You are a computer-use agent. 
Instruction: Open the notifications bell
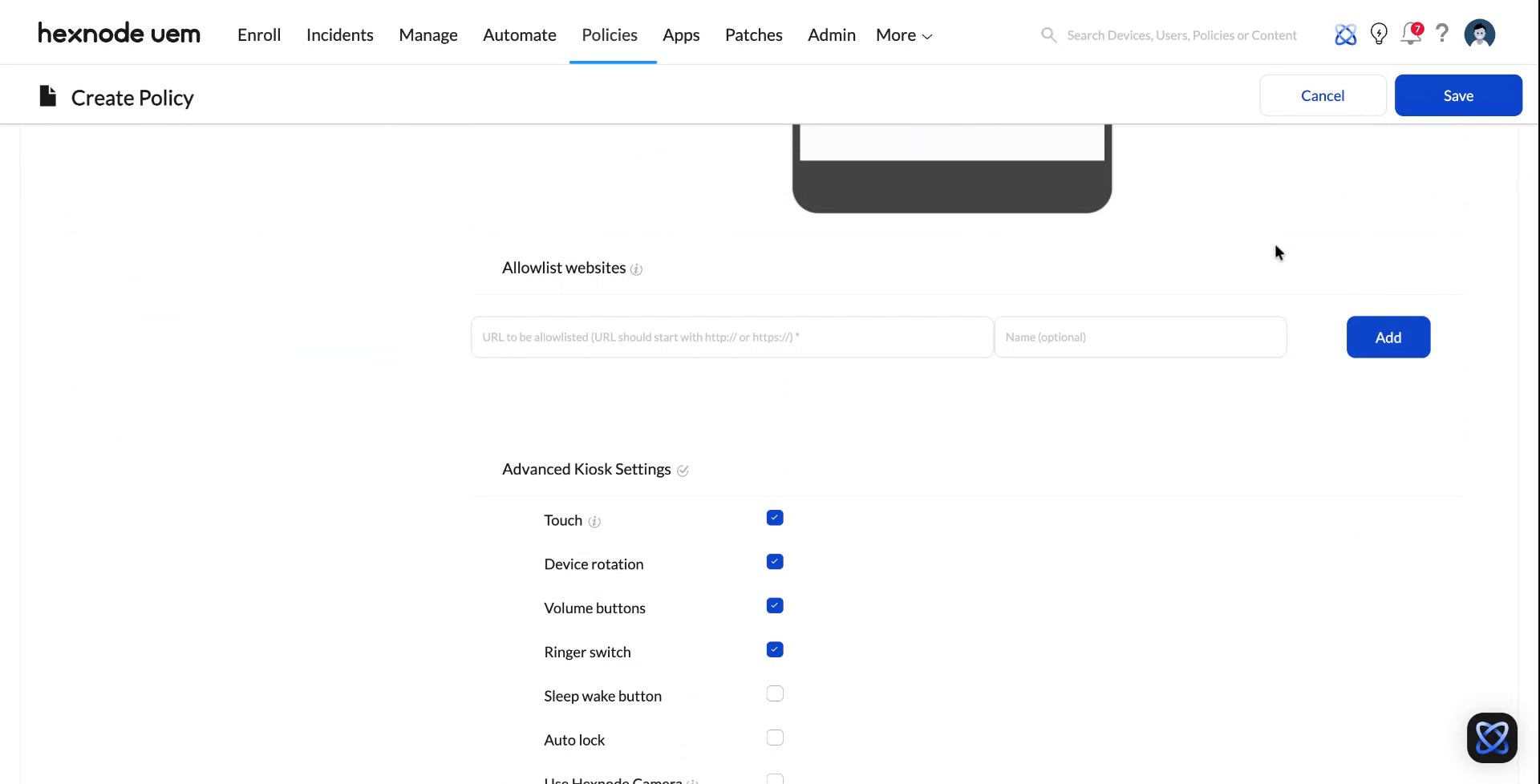point(1411,34)
